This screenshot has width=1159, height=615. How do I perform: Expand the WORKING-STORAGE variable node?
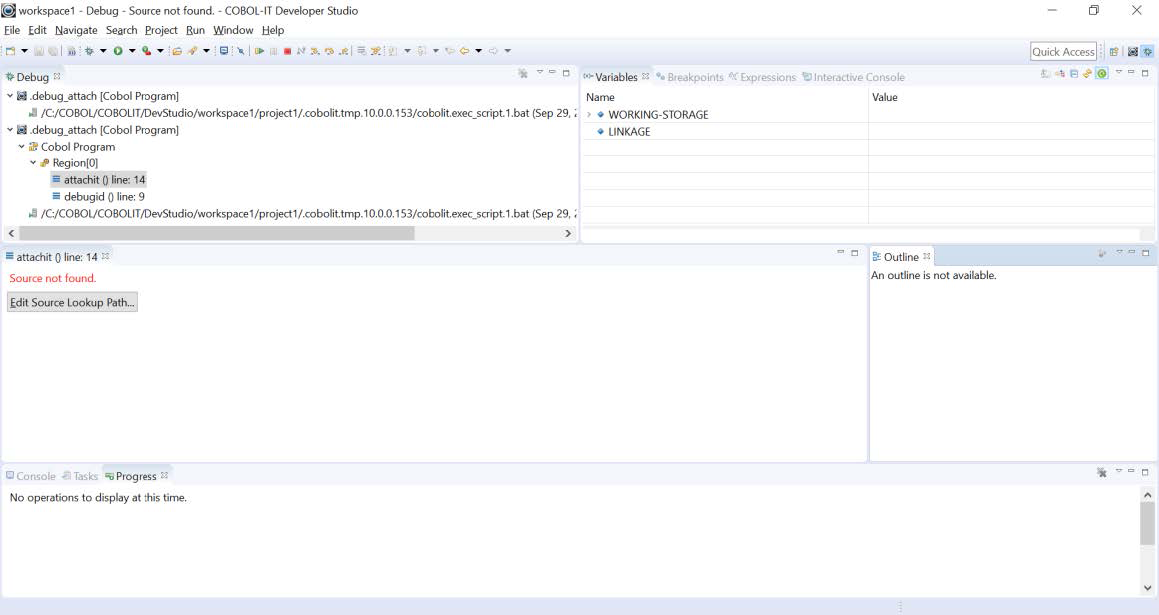[x=589, y=115]
